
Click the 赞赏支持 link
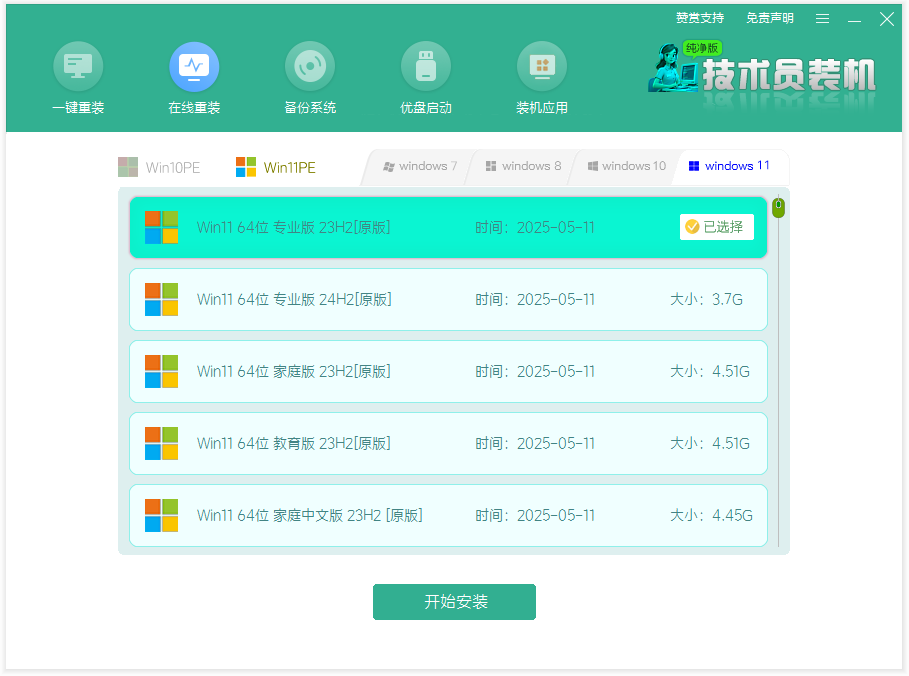pyautogui.click(x=700, y=18)
